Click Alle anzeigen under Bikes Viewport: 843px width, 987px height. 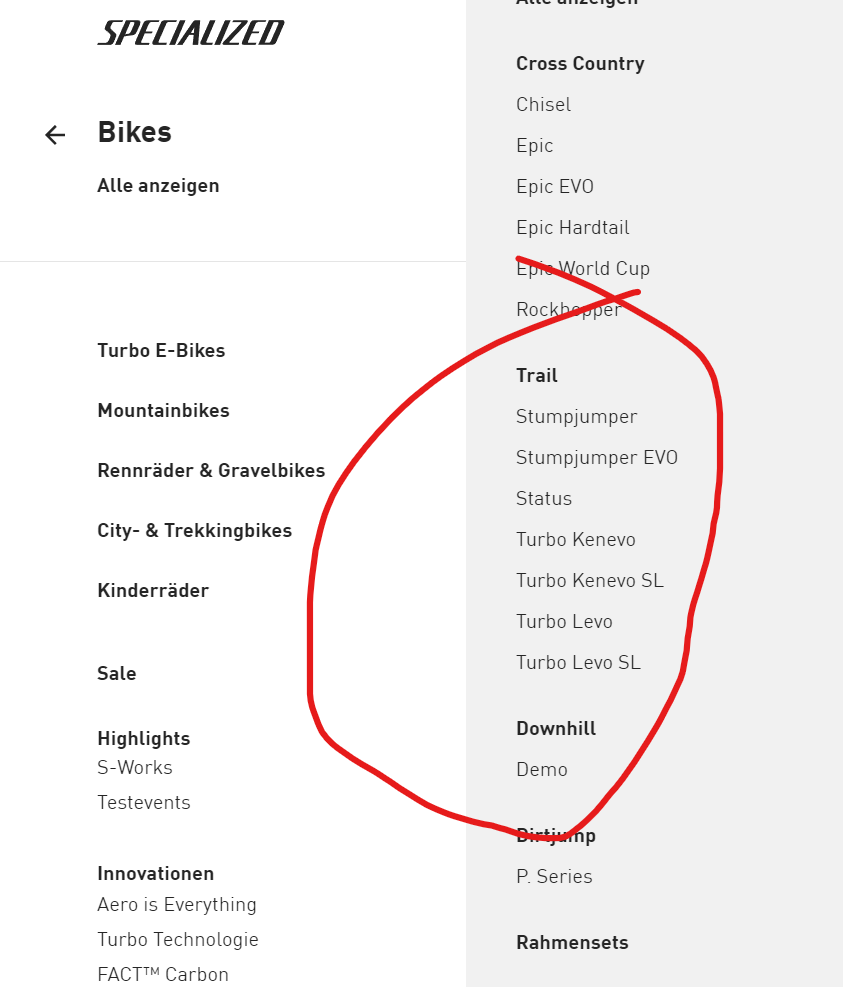[x=158, y=186]
